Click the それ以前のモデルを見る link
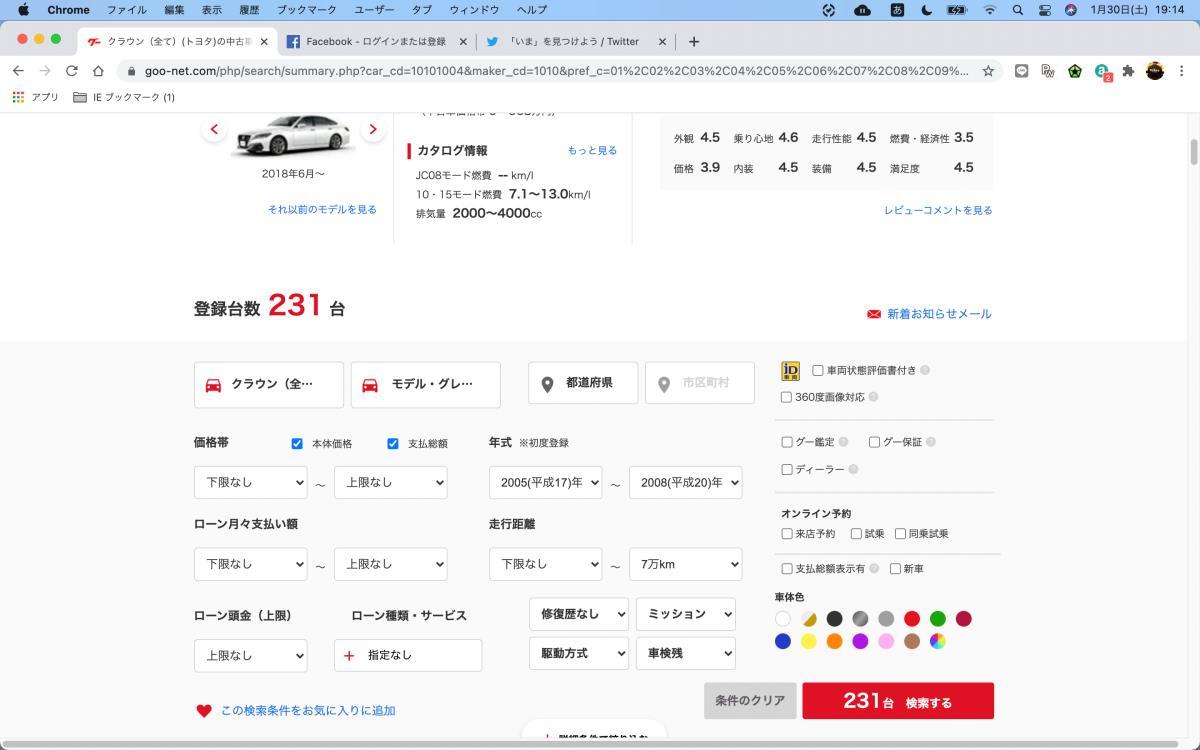This screenshot has height=750, width=1200. click(322, 210)
